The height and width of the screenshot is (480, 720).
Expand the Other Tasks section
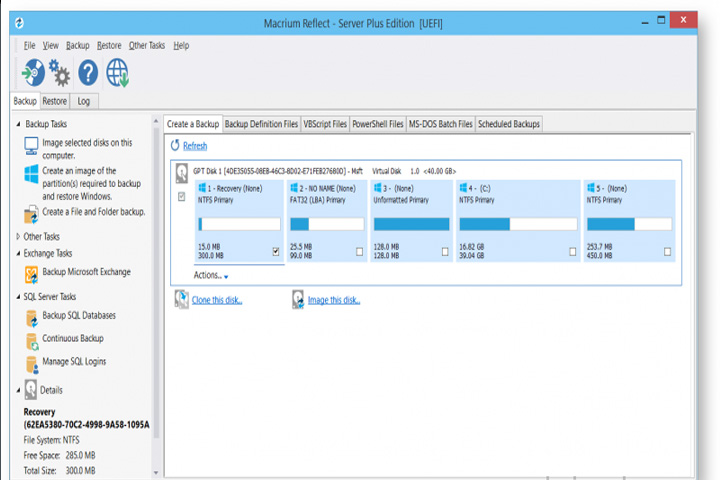pyautogui.click(x=18, y=237)
